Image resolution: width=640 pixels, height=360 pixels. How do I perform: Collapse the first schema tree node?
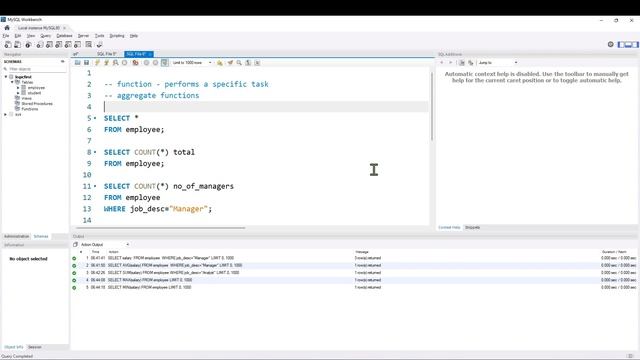(6, 77)
